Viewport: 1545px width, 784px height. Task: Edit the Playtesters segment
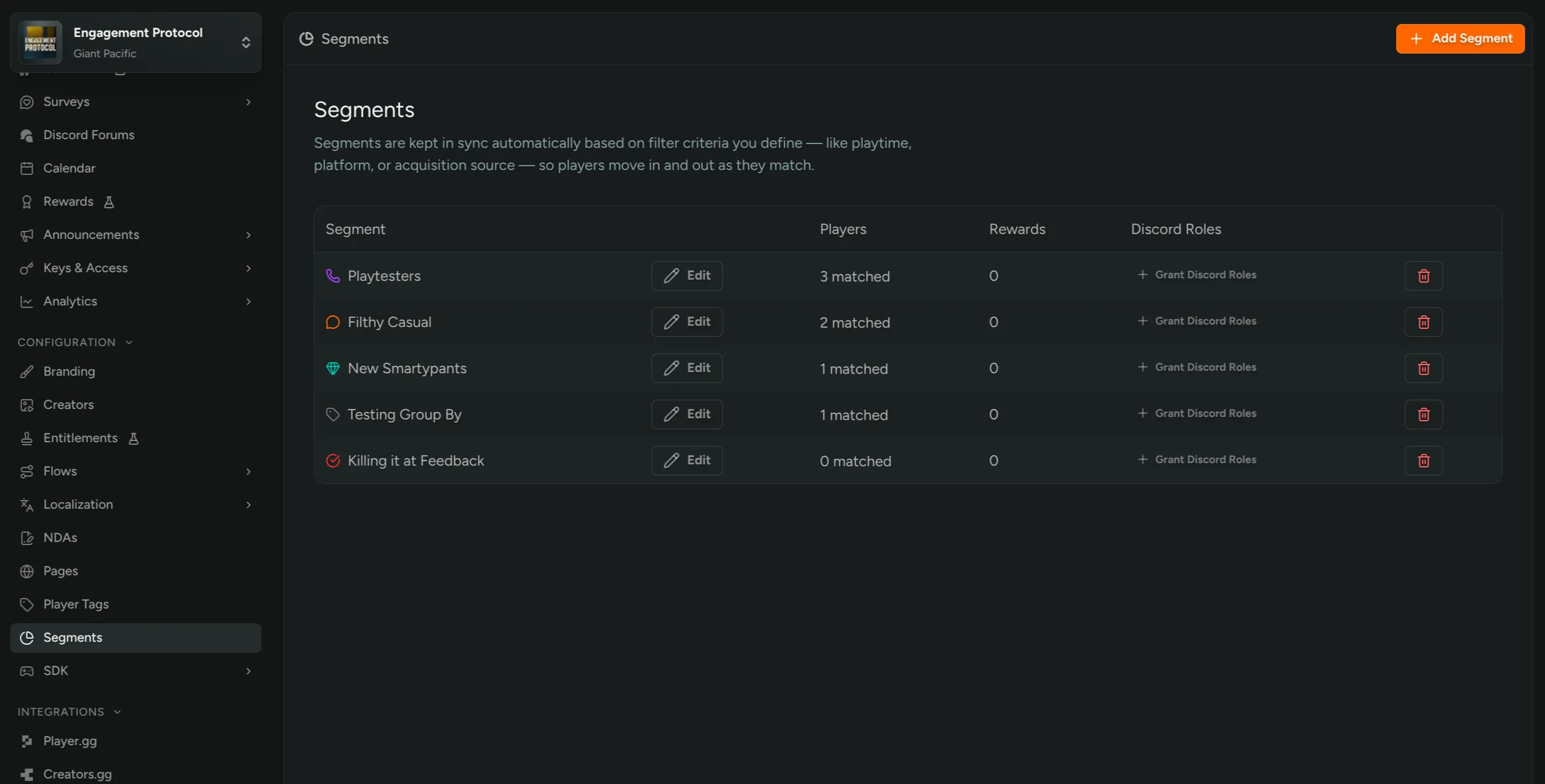pos(687,276)
